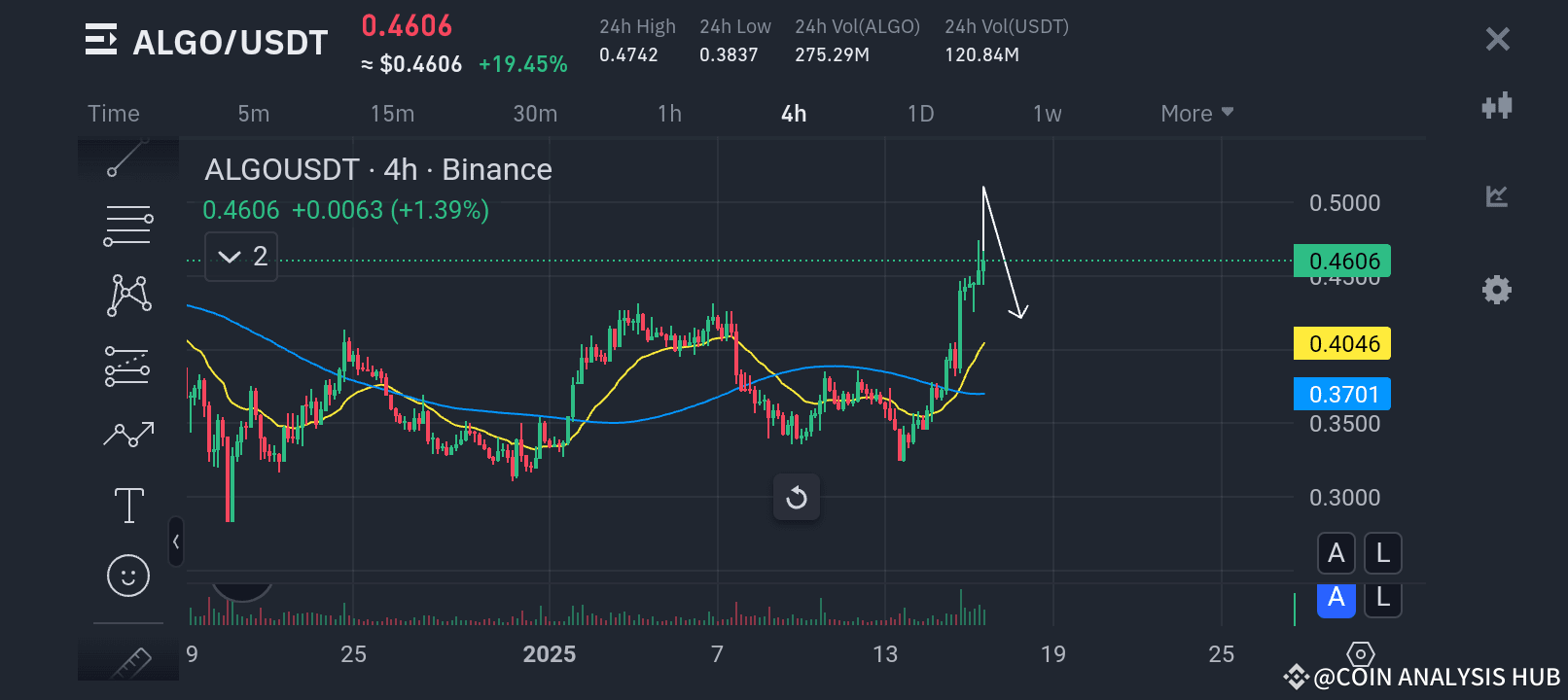Switch to the 5m timeframe
The height and width of the screenshot is (700, 1568).
[253, 114]
